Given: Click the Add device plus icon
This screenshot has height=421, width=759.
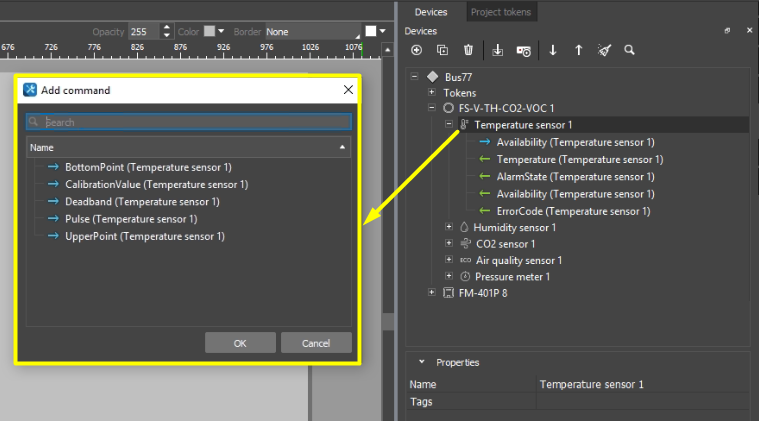Looking at the screenshot, I should click(417, 50).
